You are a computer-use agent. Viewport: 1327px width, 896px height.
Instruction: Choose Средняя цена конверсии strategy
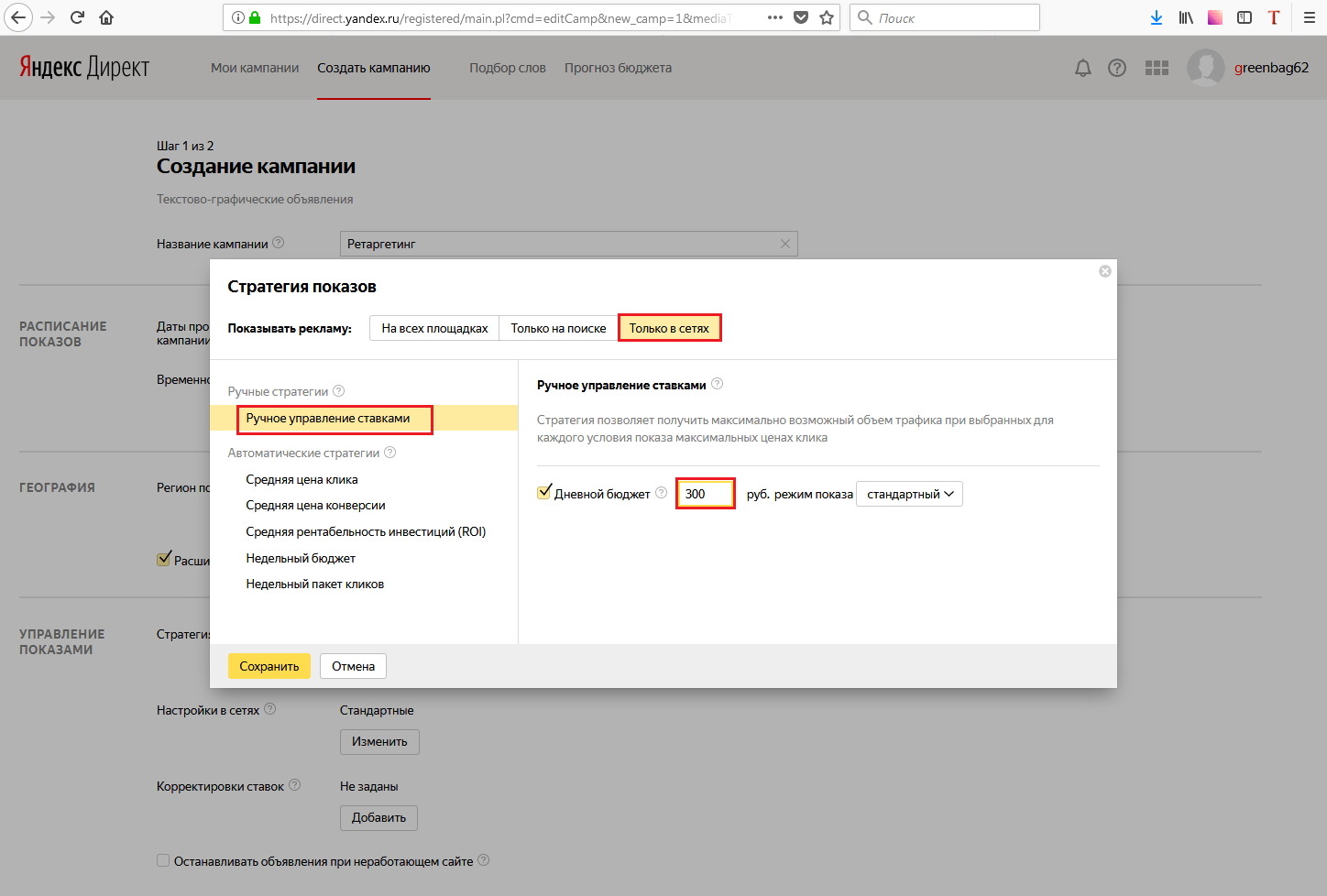click(x=316, y=505)
